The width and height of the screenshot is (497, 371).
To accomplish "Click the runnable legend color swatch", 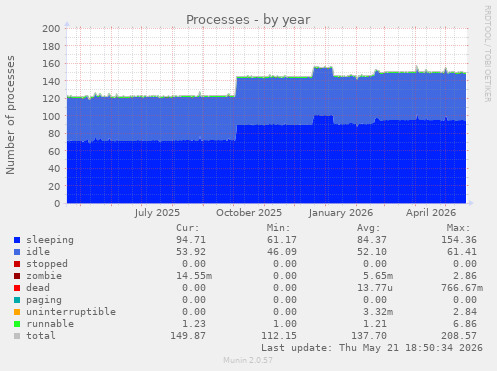I will [17, 324].
